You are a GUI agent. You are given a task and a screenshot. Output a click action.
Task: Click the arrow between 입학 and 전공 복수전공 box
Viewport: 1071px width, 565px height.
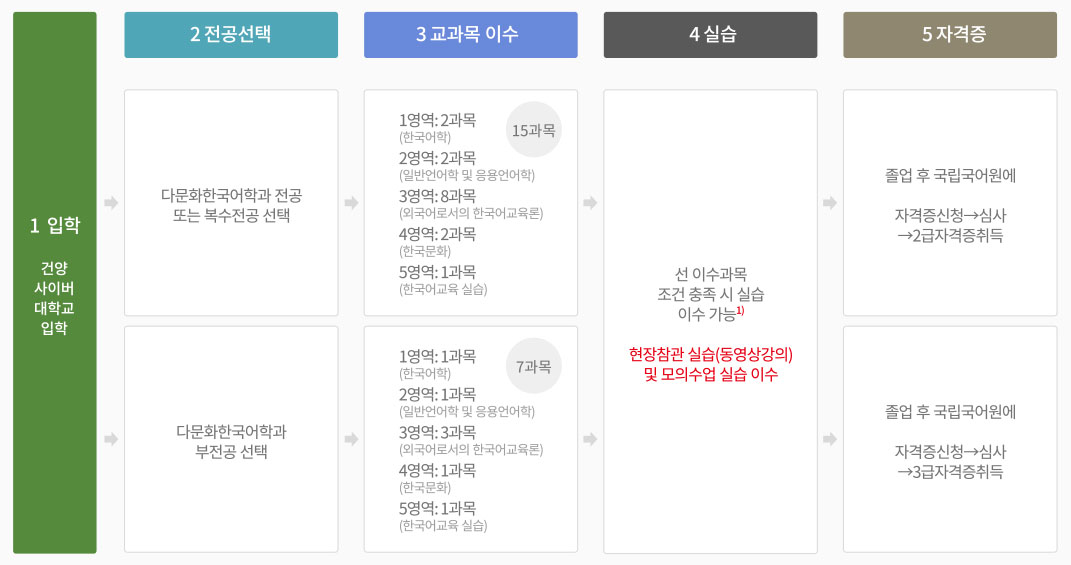click(x=111, y=203)
